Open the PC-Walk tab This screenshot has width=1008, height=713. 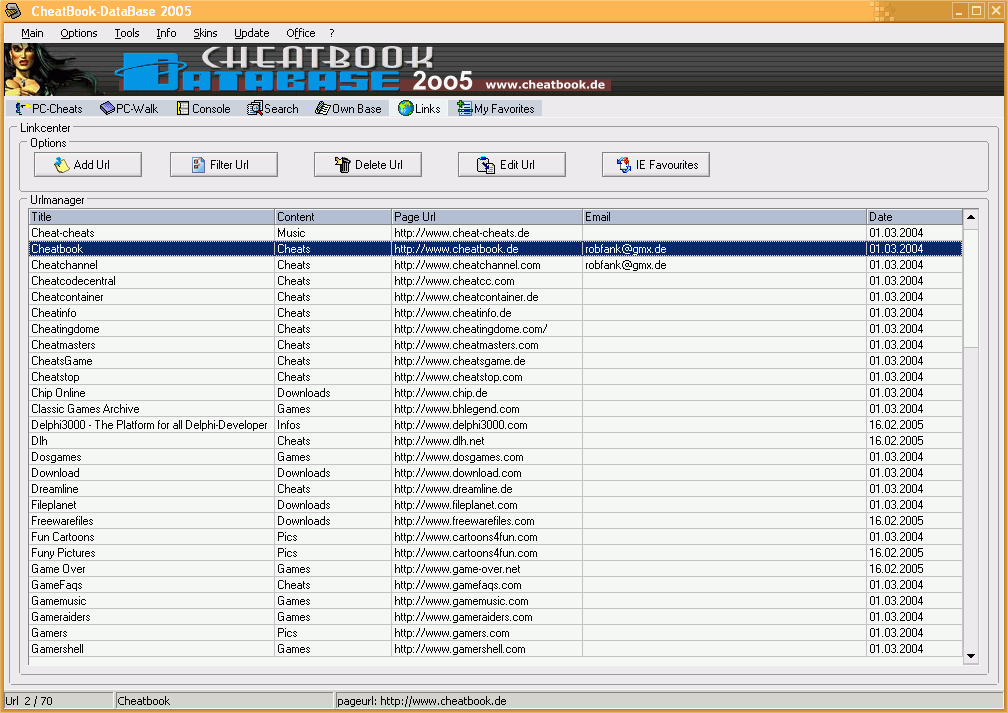click(129, 109)
